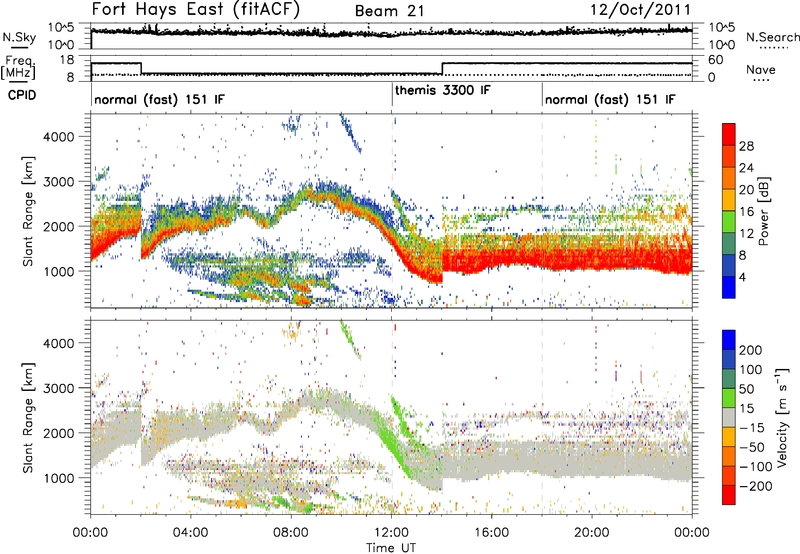
Task: Click the 'N.Sky' legend label
Action: click(x=19, y=38)
